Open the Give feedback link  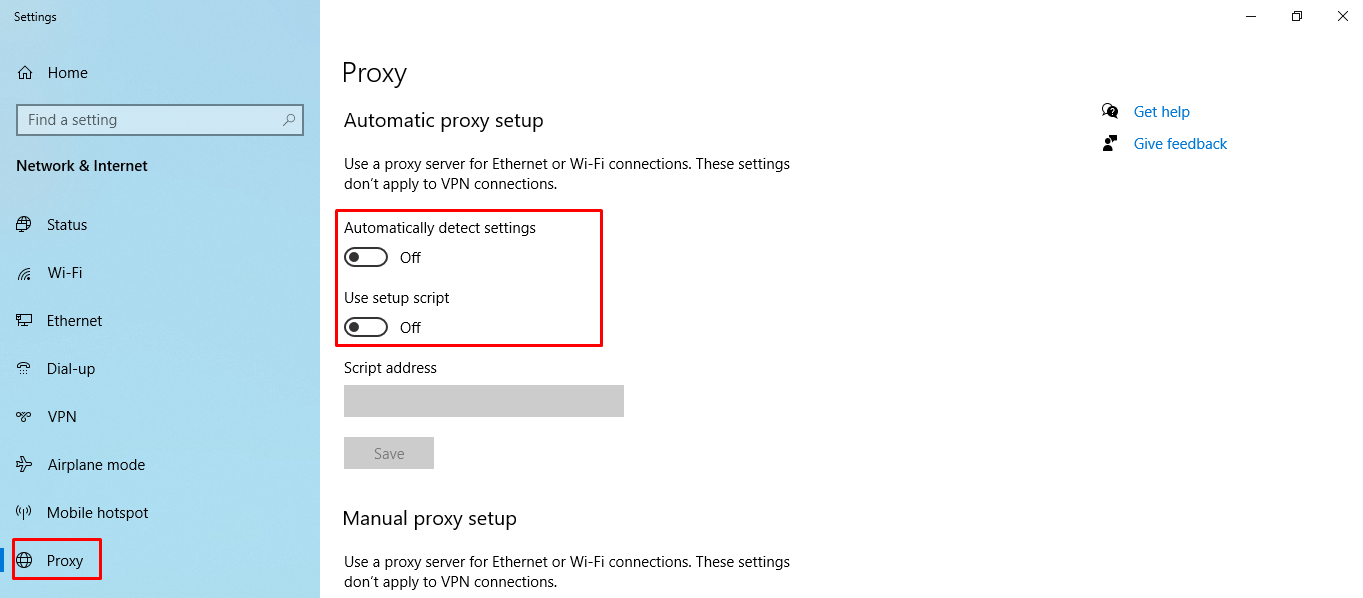[1180, 144]
